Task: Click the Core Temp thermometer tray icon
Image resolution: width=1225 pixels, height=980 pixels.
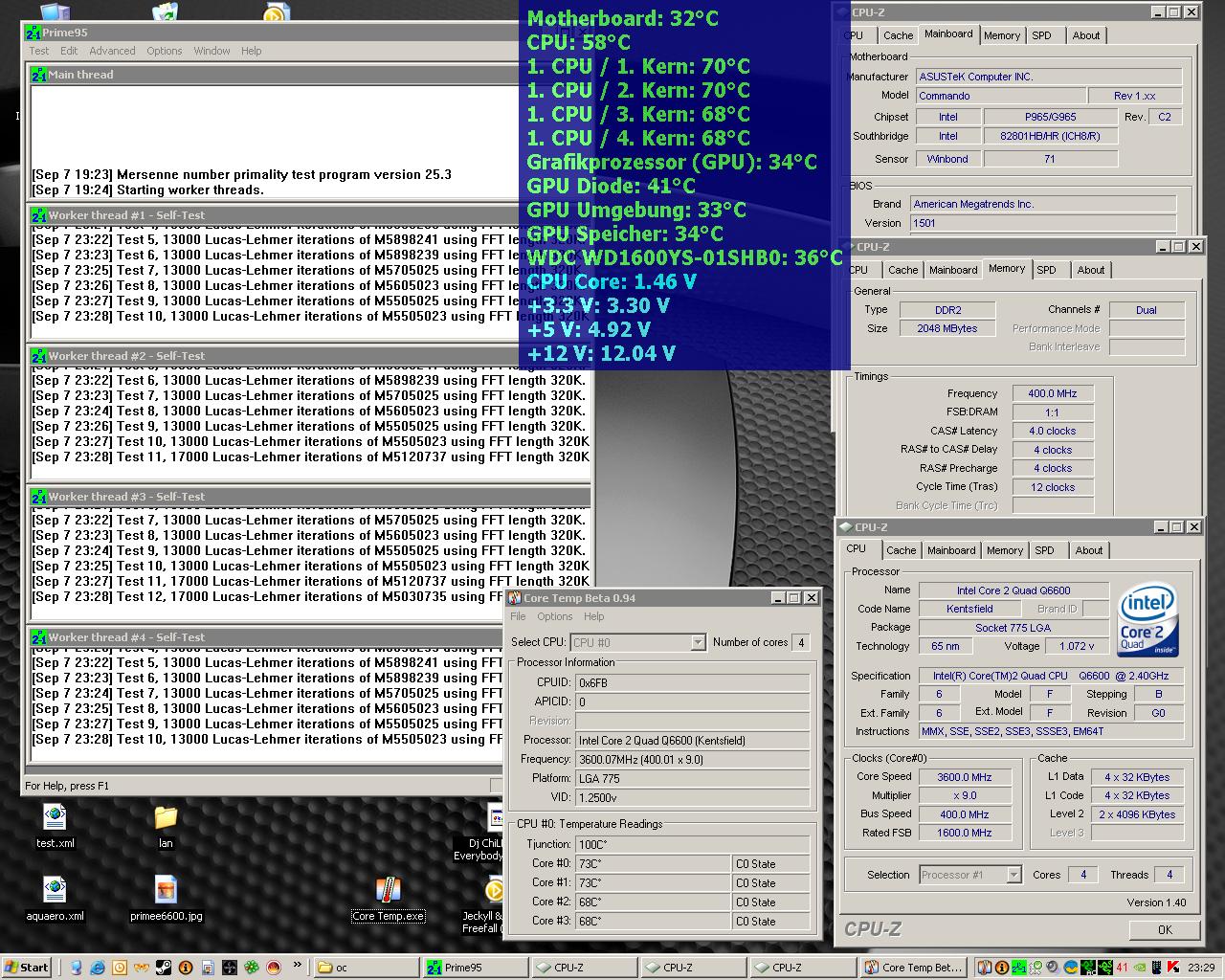Action: [x=984, y=968]
